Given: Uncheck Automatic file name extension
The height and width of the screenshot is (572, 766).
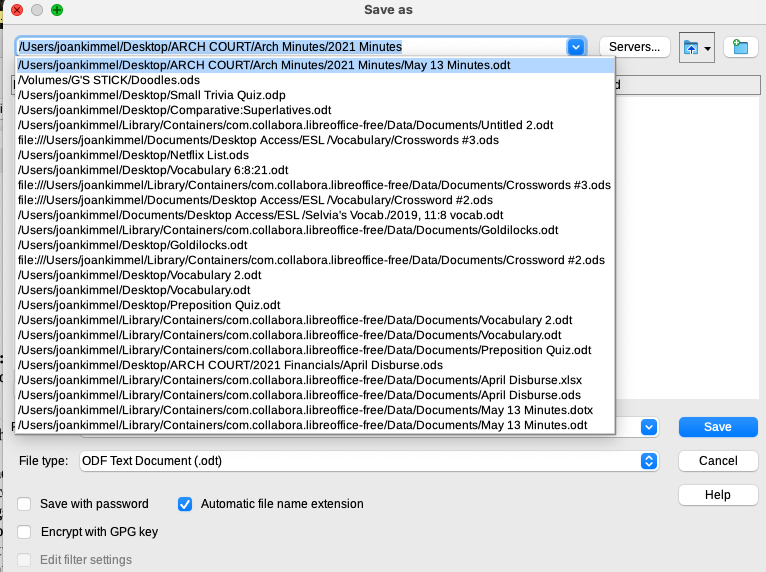Looking at the screenshot, I should (185, 504).
